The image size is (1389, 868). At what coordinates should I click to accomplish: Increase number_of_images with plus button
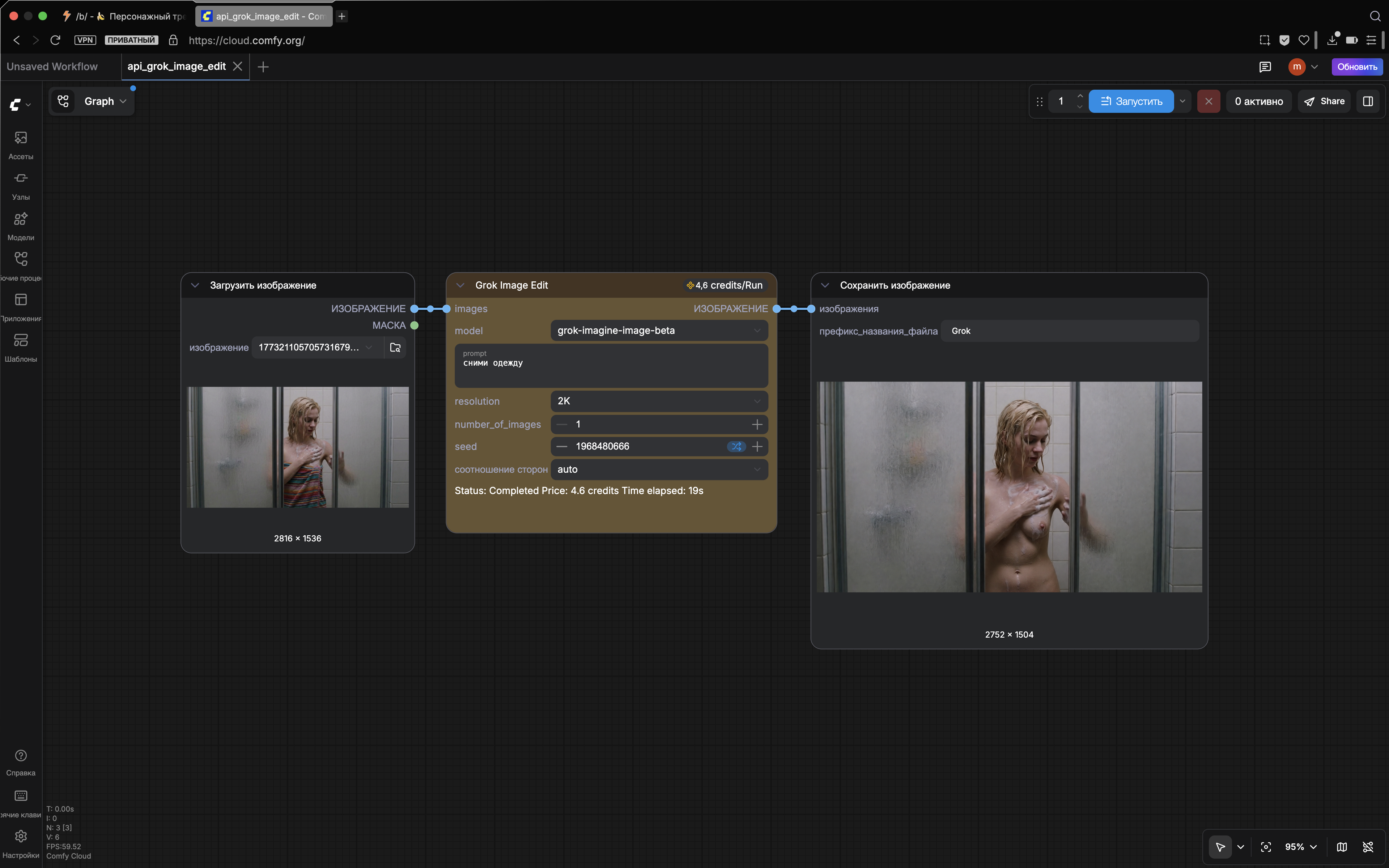(757, 424)
